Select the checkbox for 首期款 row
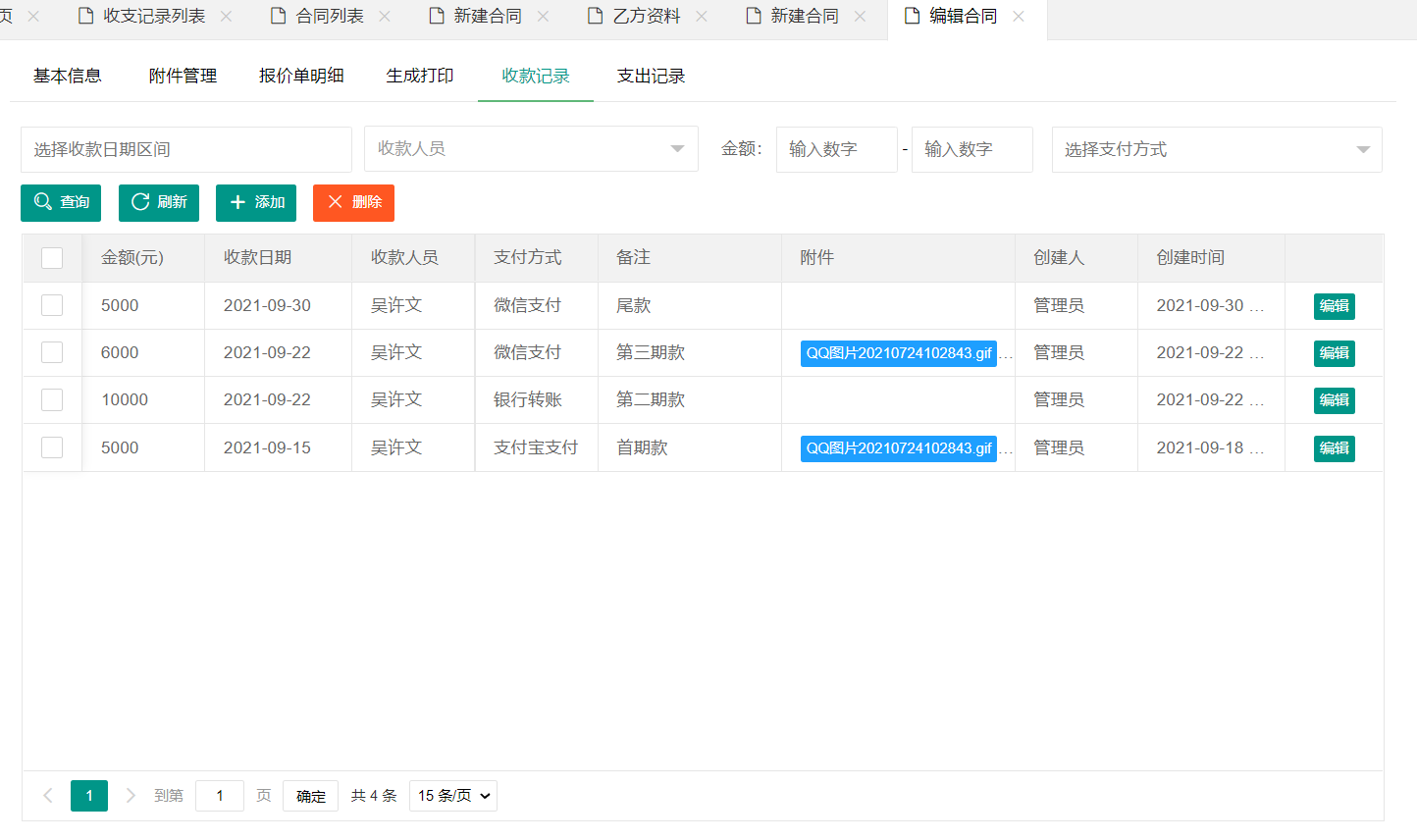Screen dimensions: 1417x840 coord(52,447)
